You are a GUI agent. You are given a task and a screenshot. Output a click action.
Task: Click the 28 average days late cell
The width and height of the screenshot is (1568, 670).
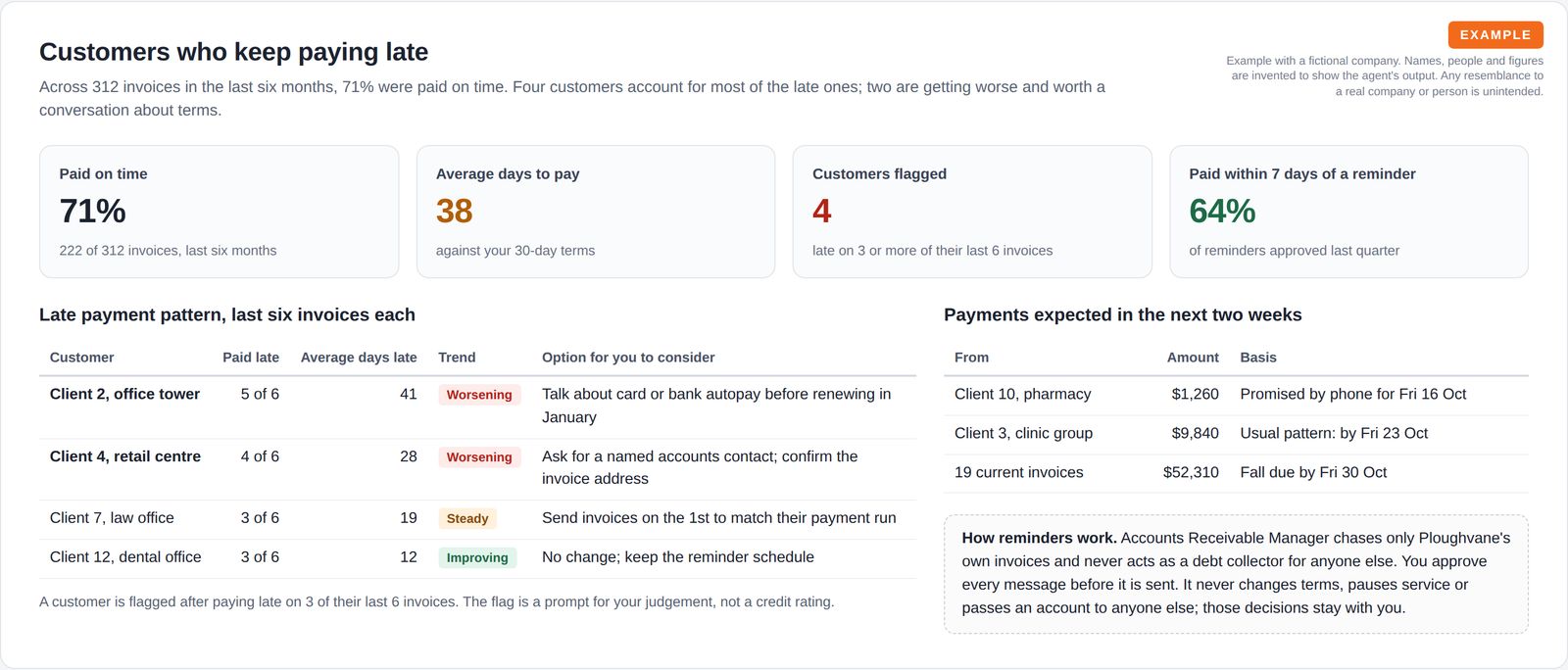coord(409,456)
